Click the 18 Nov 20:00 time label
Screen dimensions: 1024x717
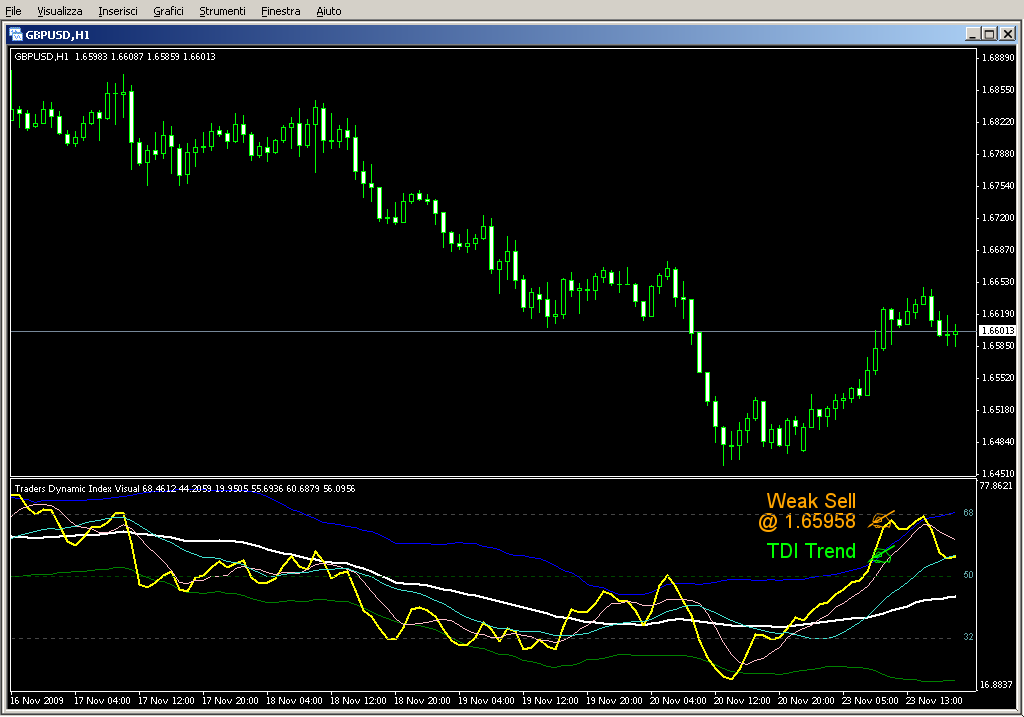tap(423, 701)
